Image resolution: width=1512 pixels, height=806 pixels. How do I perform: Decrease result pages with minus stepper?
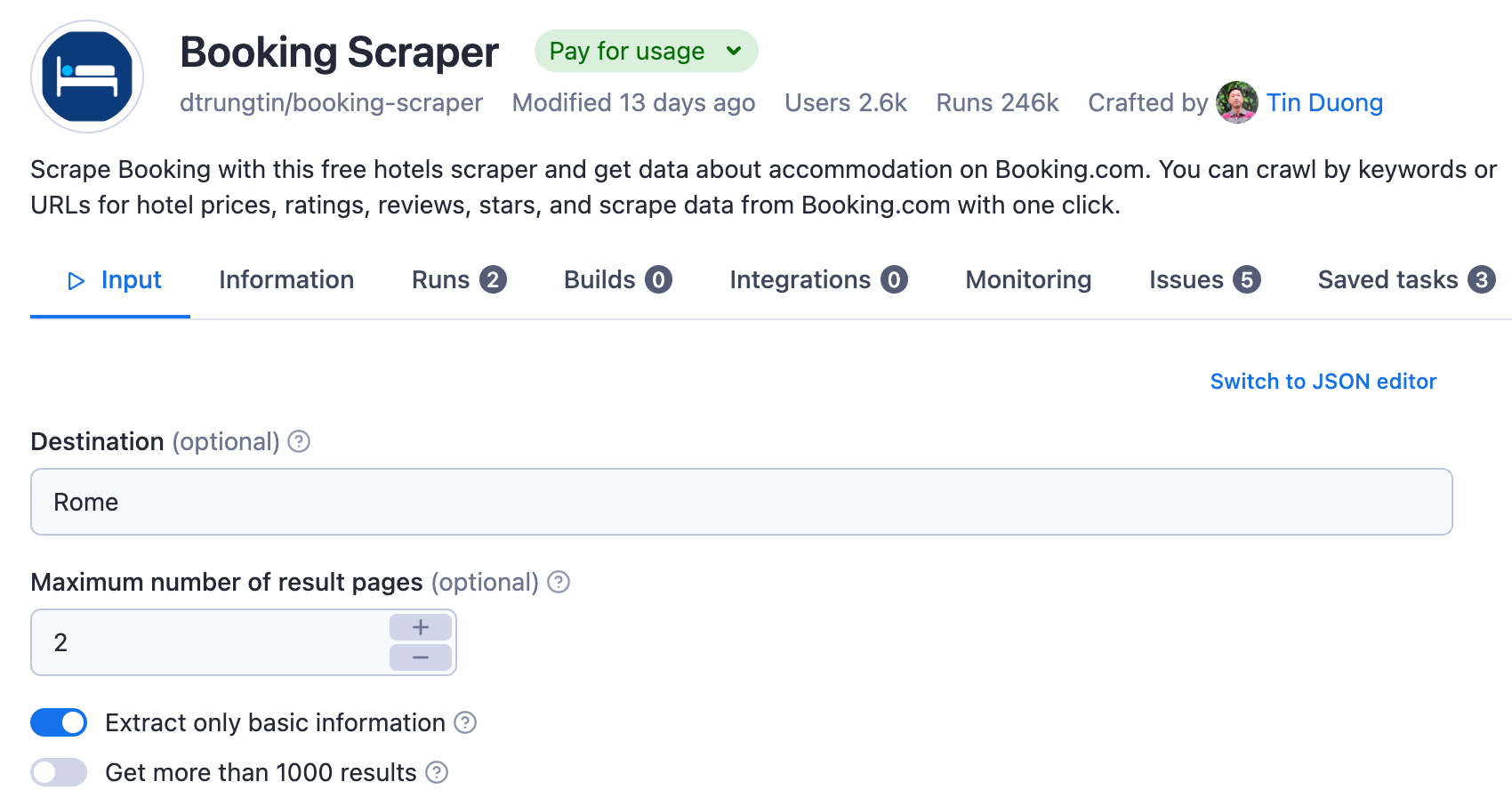(421, 657)
